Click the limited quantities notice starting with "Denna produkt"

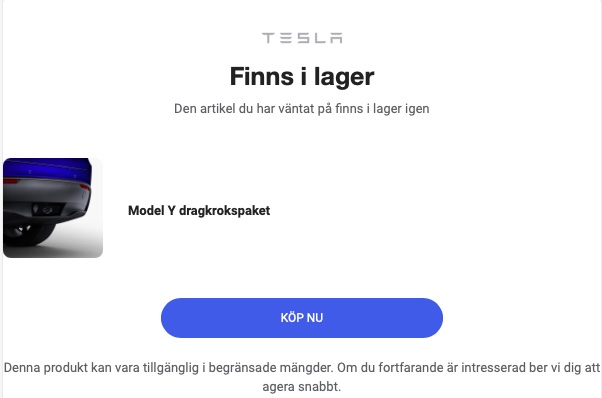pyautogui.click(x=302, y=377)
